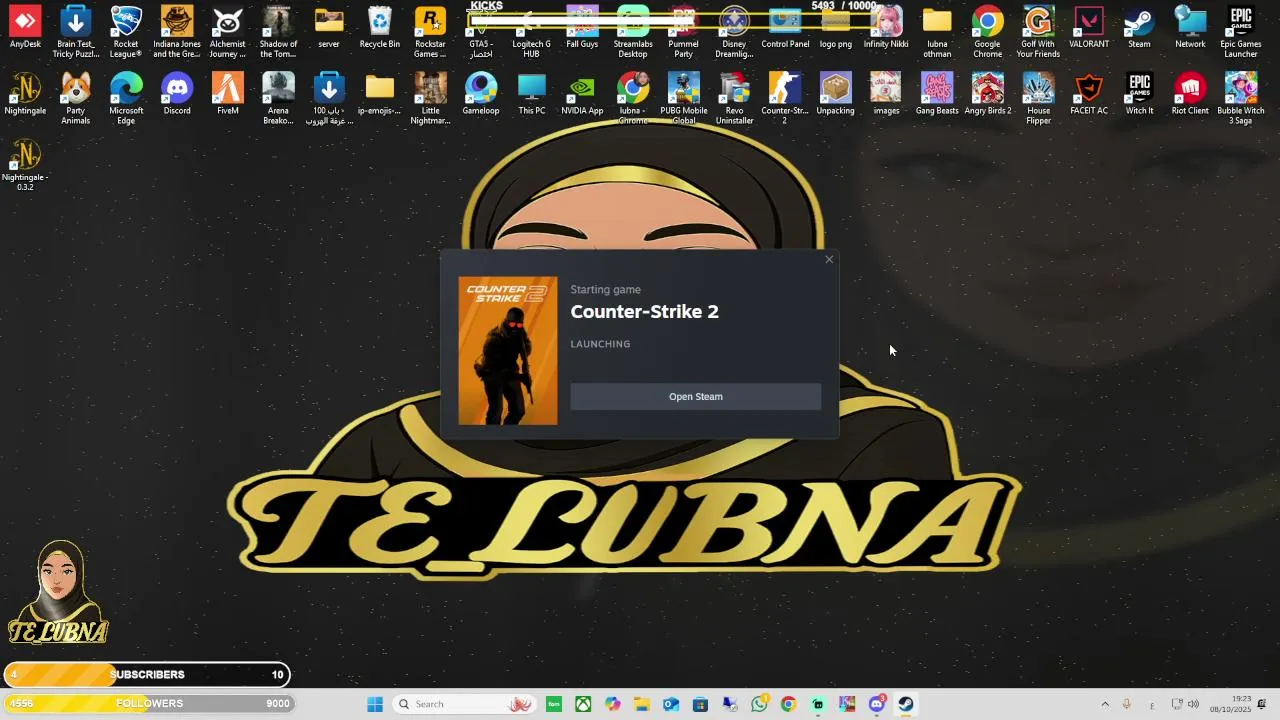The image size is (1280, 720).
Task: Select the Arena Breakout desktop icon
Action: [x=278, y=99]
